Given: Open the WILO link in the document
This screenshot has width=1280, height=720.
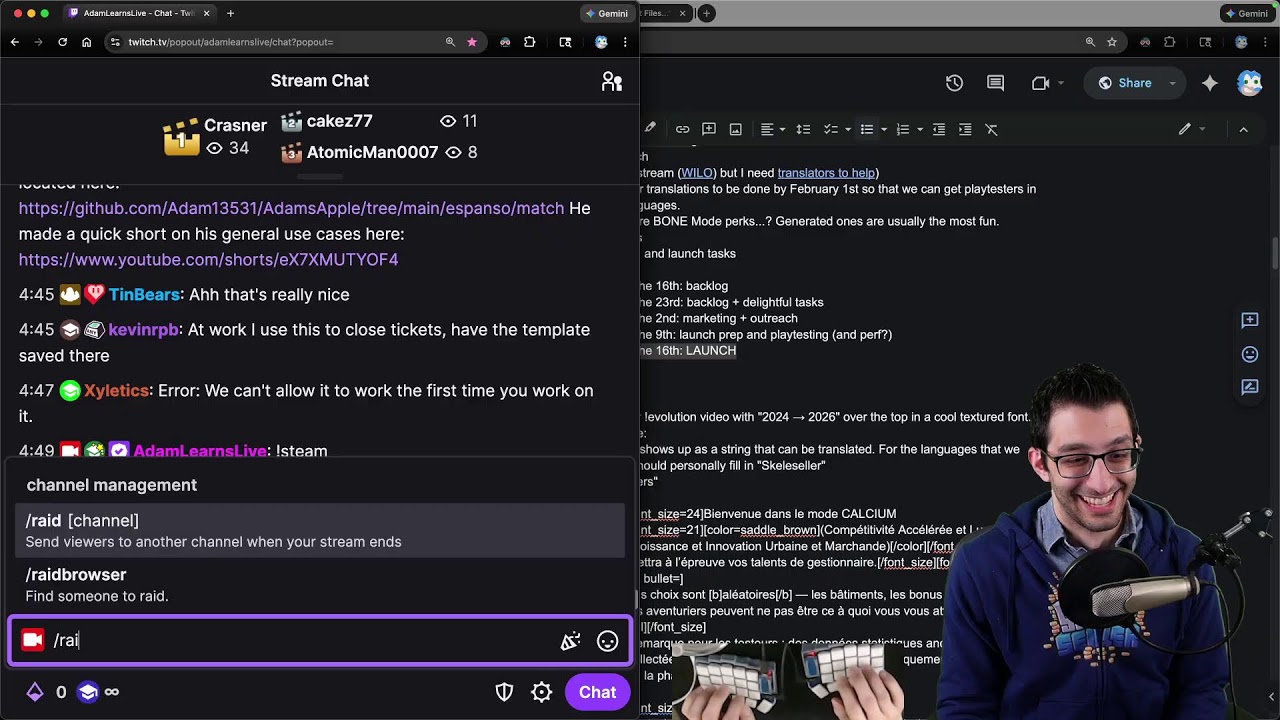Looking at the screenshot, I should click(697, 173).
